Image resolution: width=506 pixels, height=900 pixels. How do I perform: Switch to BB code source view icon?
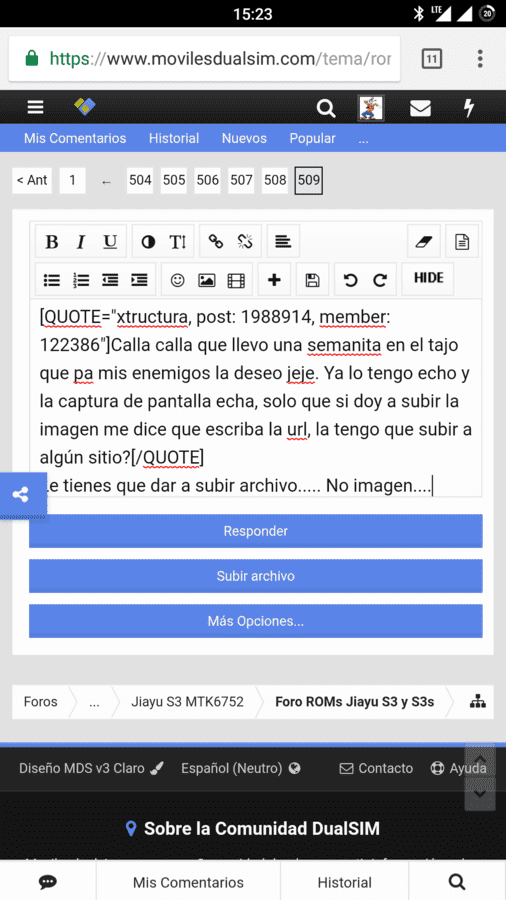pos(462,242)
